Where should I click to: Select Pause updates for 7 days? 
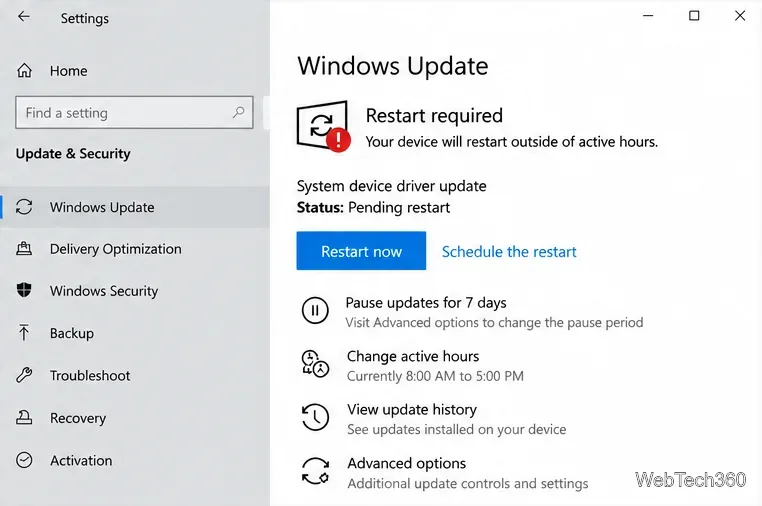(426, 303)
